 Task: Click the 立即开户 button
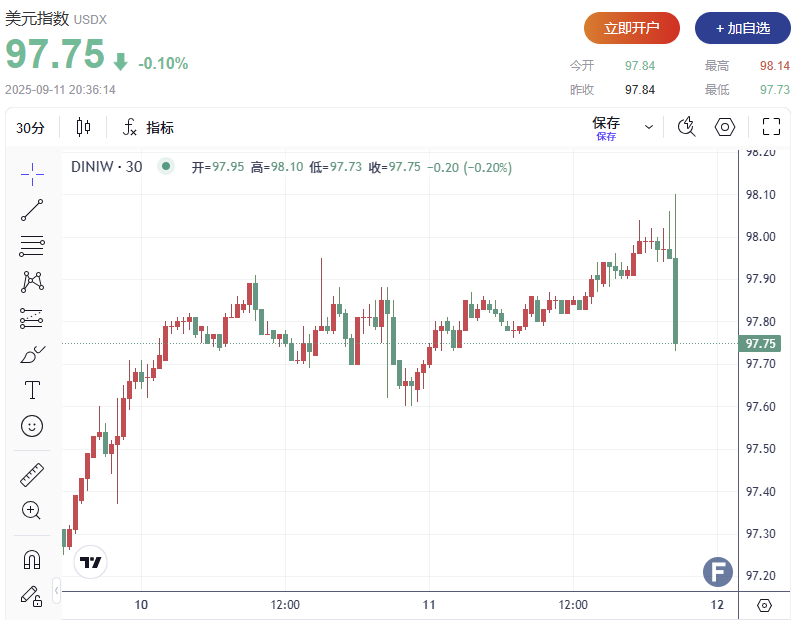coord(632,28)
